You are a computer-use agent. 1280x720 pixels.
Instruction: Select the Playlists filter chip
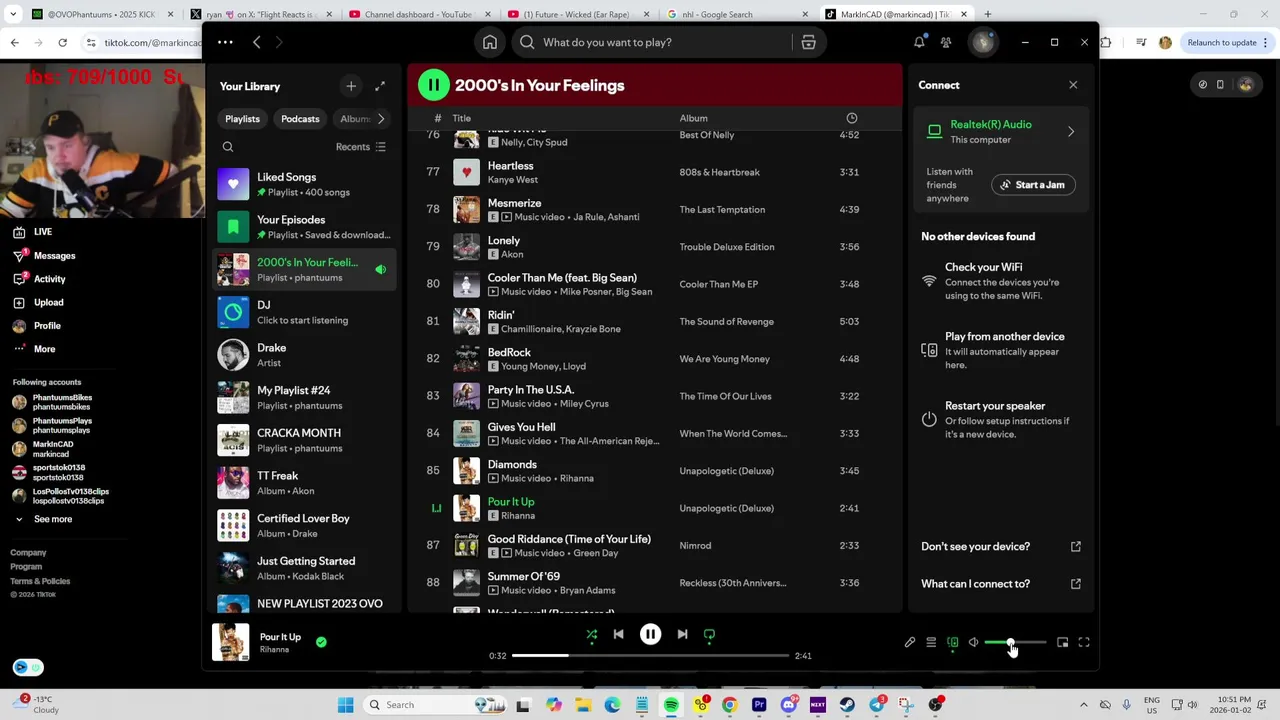pyautogui.click(x=242, y=119)
